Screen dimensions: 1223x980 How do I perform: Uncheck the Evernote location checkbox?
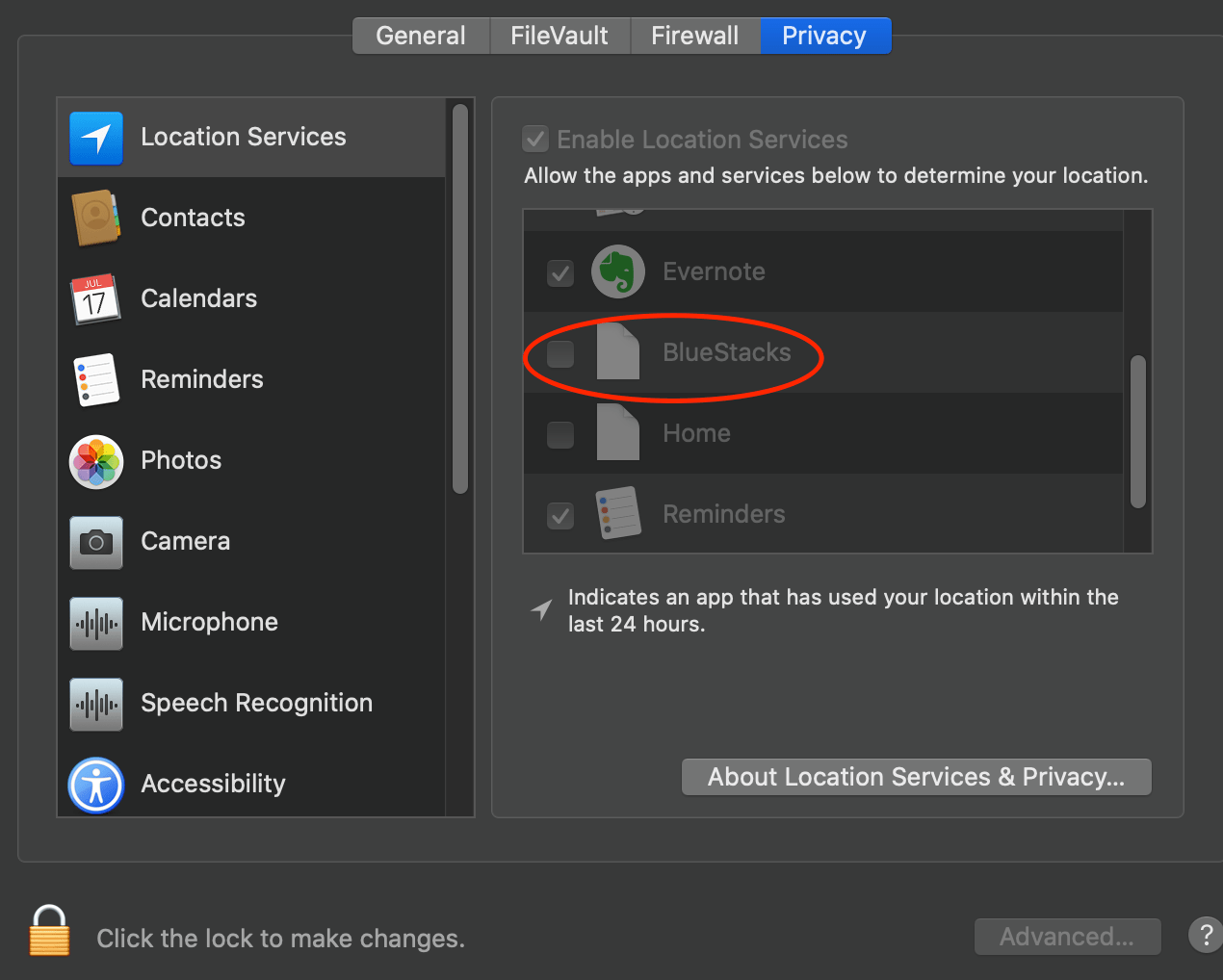pyautogui.click(x=560, y=272)
